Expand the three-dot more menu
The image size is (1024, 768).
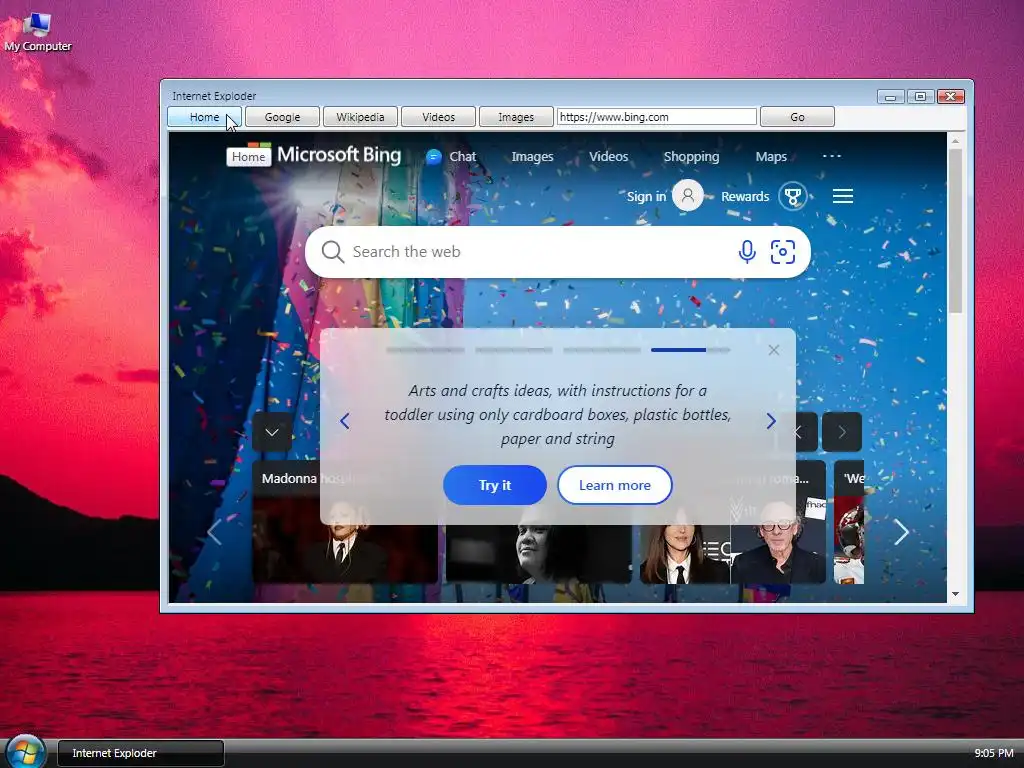coord(832,156)
